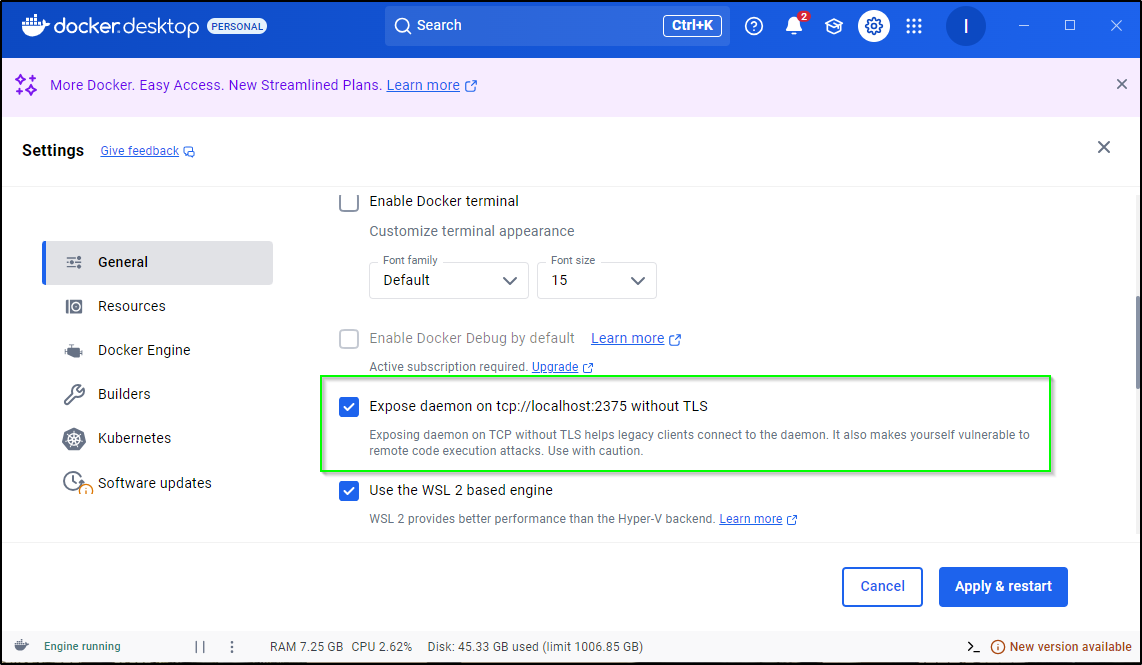Viewport: 1142px width, 665px height.
Task: Switch to the Docker Engine settings tab
Action: (143, 350)
